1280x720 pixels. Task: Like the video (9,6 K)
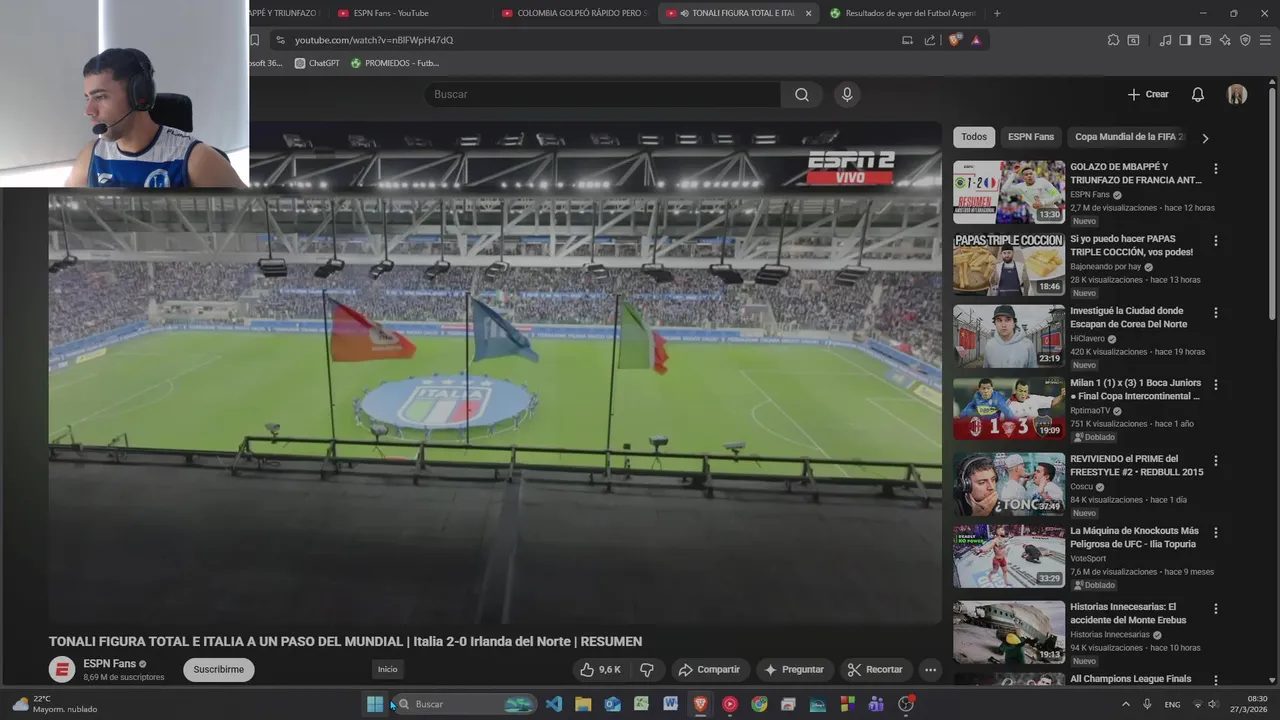(600, 670)
